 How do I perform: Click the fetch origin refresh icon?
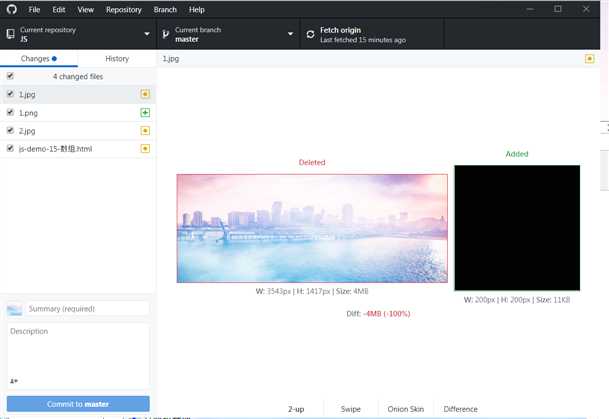tap(310, 34)
